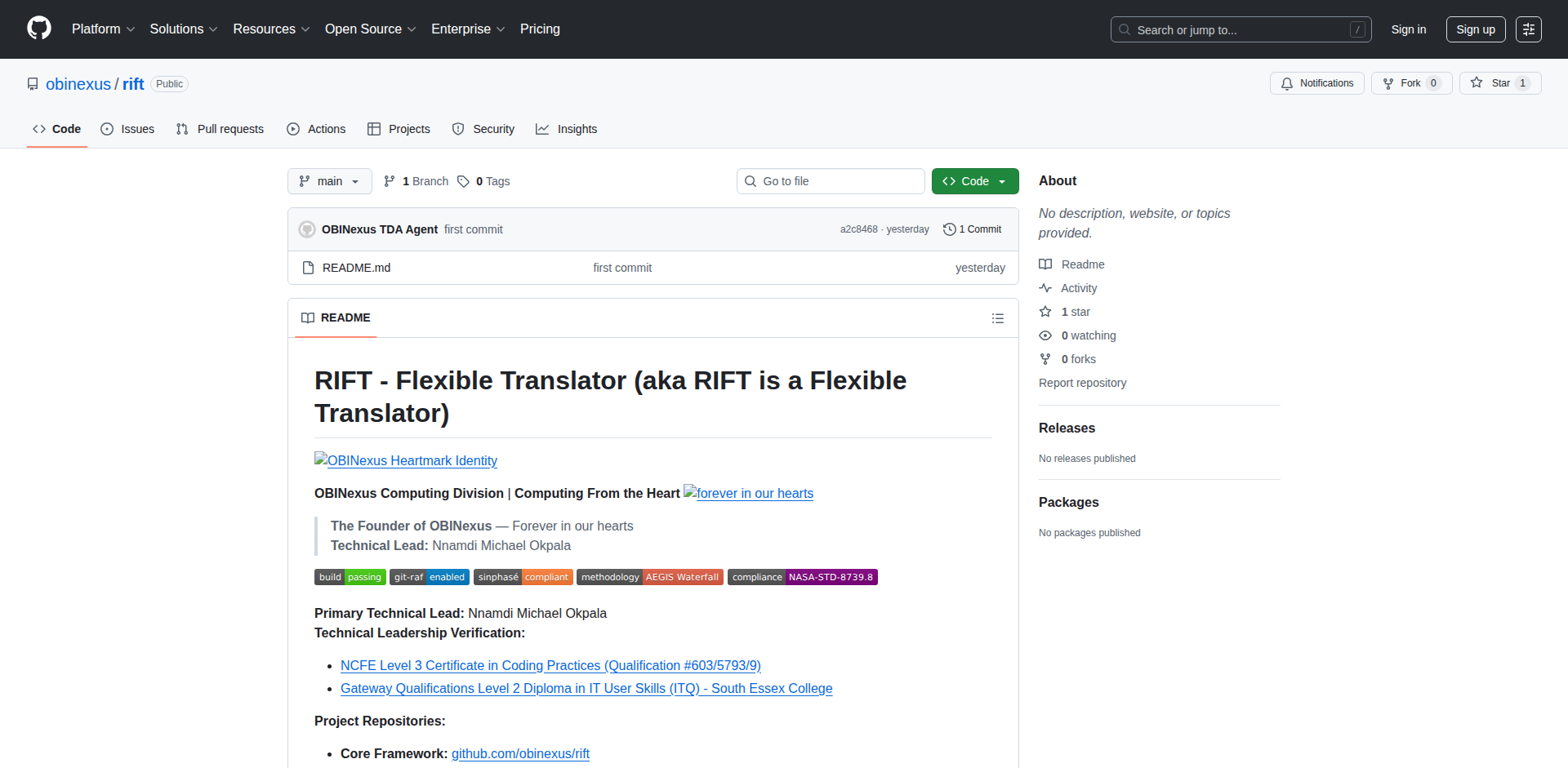Image resolution: width=1568 pixels, height=768 pixels.
Task: Click the GitHub octocat logo
Action: [x=39, y=29]
